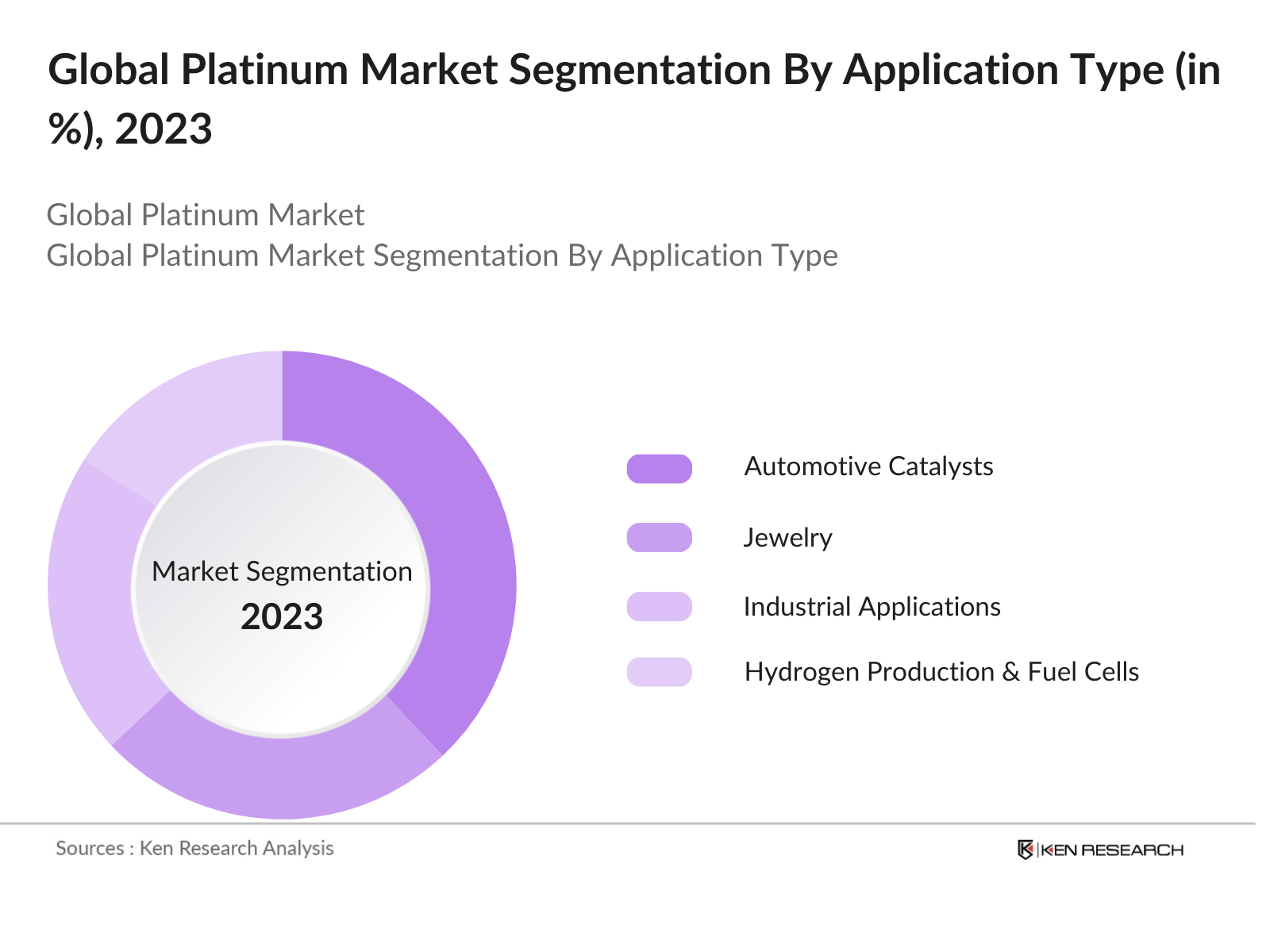Toggle the Industrial Applications series visibility
The height and width of the screenshot is (952, 1270).
658,606
